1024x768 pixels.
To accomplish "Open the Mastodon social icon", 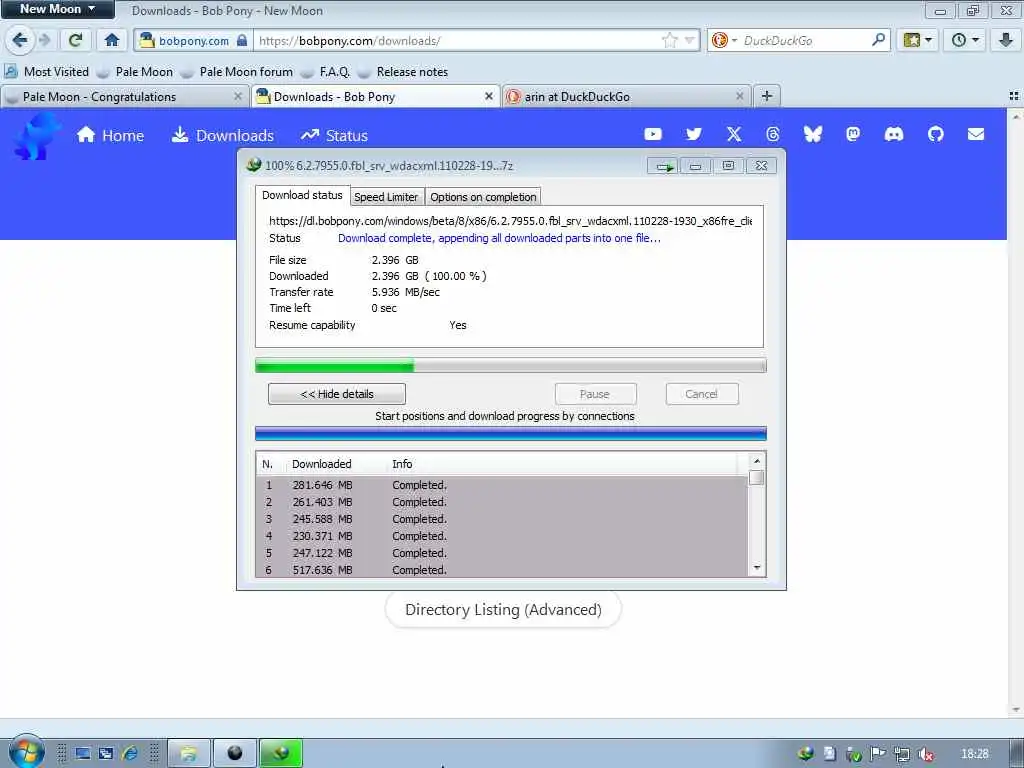I will (x=853, y=135).
